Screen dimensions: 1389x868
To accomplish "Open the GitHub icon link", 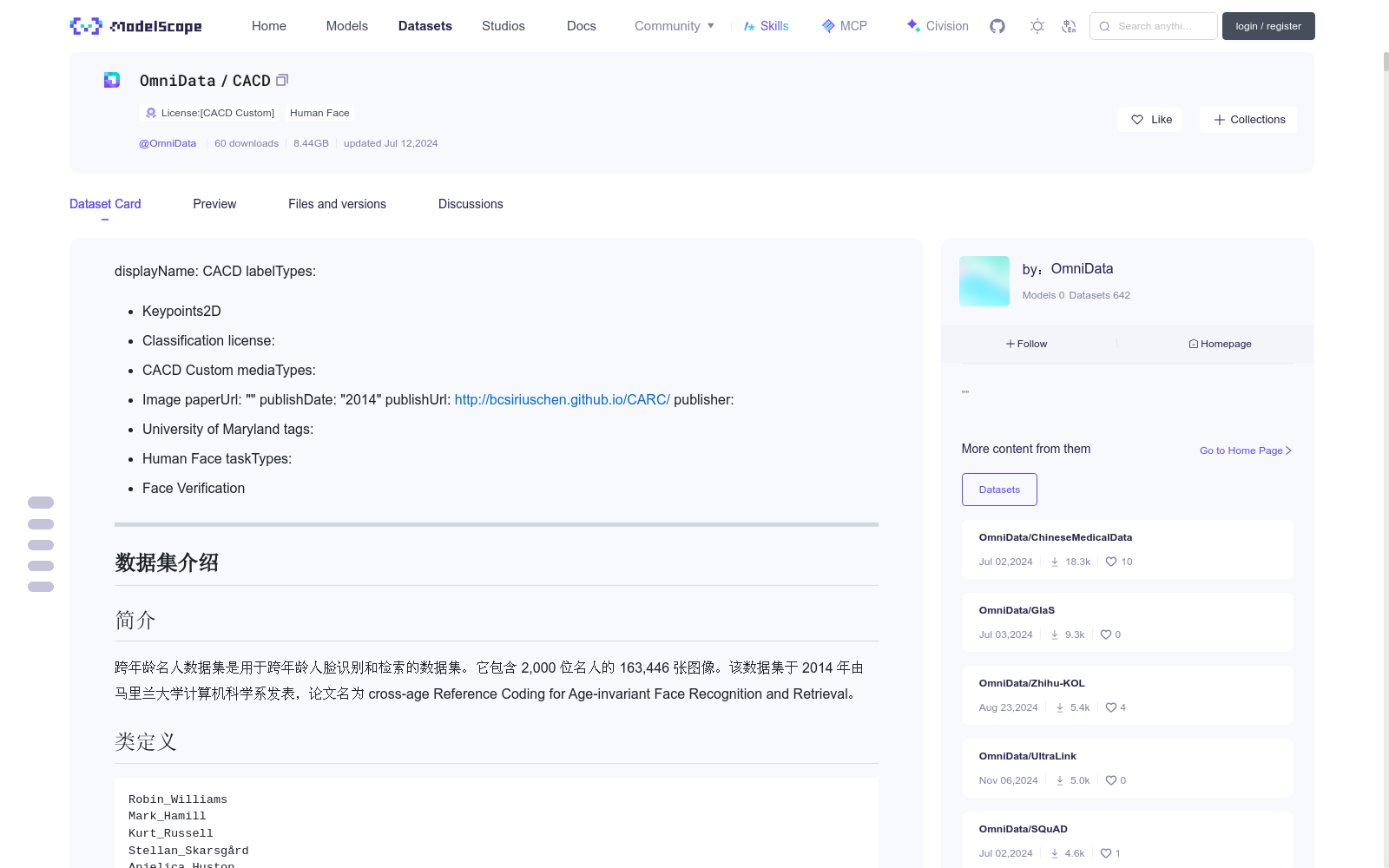I will click(x=997, y=26).
